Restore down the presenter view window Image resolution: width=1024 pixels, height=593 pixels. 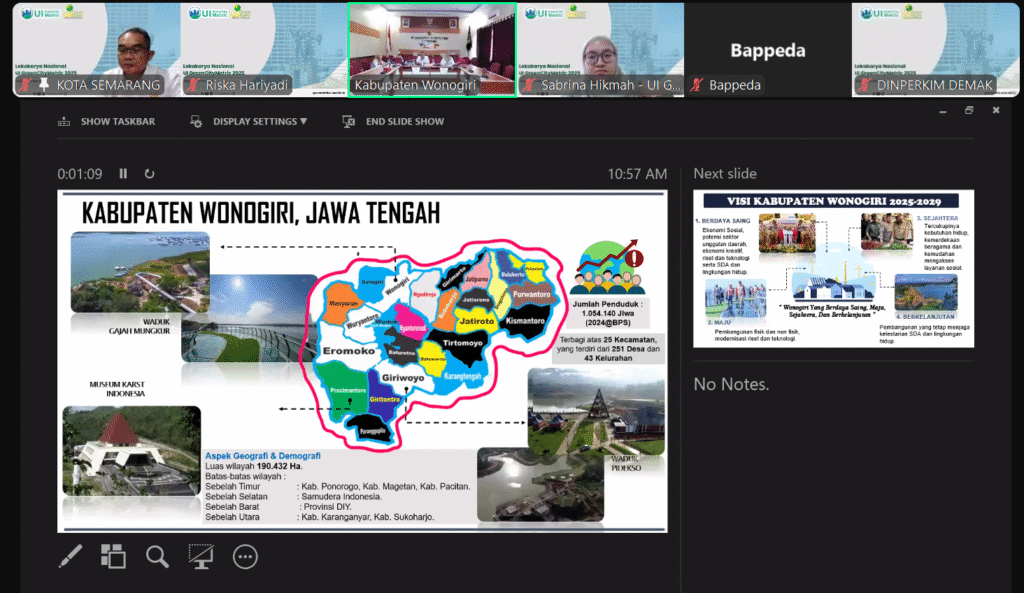[969, 111]
